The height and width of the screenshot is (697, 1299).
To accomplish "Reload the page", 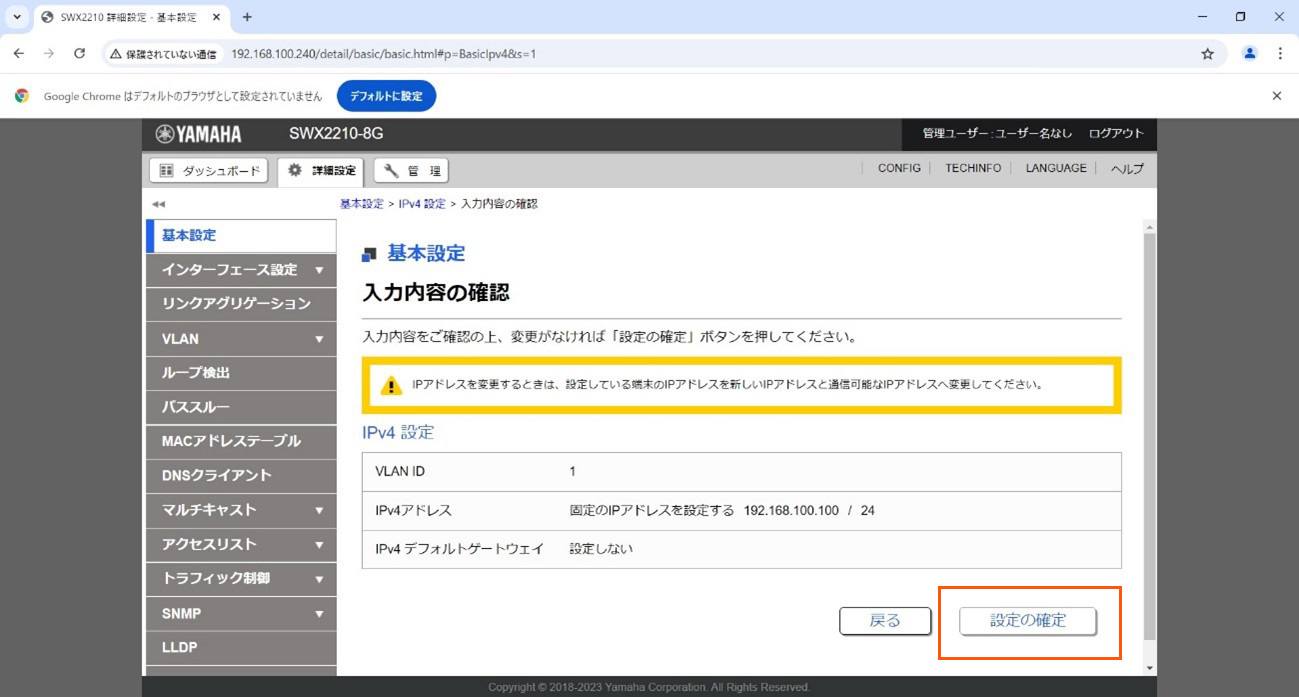I will coord(80,54).
